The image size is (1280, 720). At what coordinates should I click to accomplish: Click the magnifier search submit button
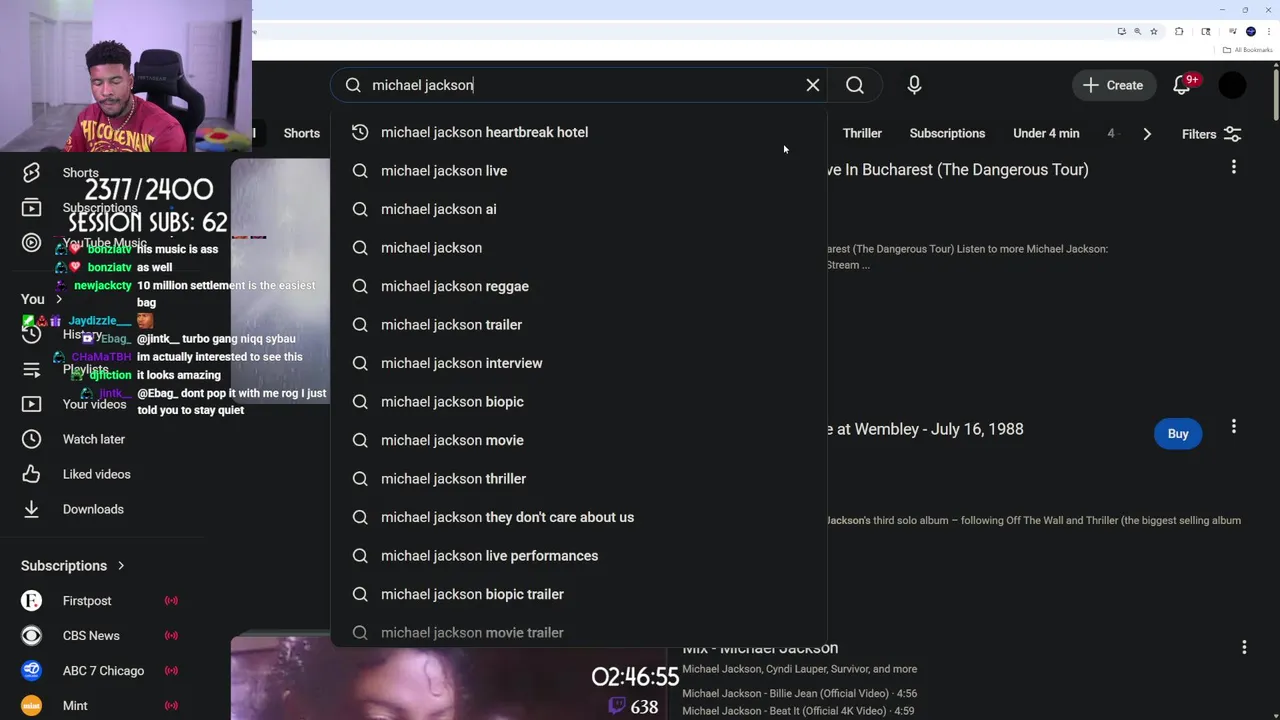855,85
